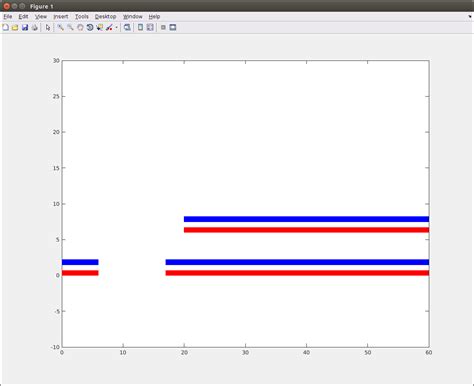This screenshot has width=474, height=386.
Task: Click the New Figure icon
Action: pyautogui.click(x=5, y=27)
